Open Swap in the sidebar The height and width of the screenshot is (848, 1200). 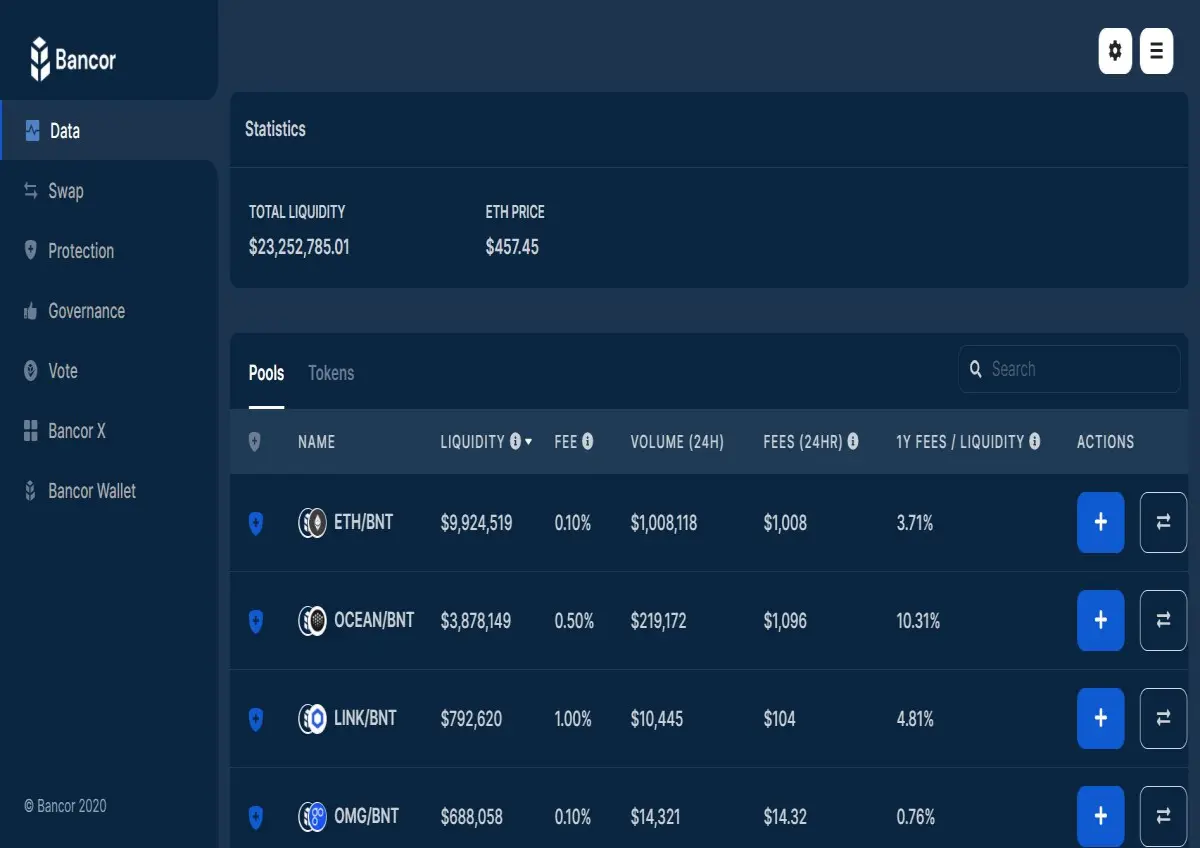[108, 191]
